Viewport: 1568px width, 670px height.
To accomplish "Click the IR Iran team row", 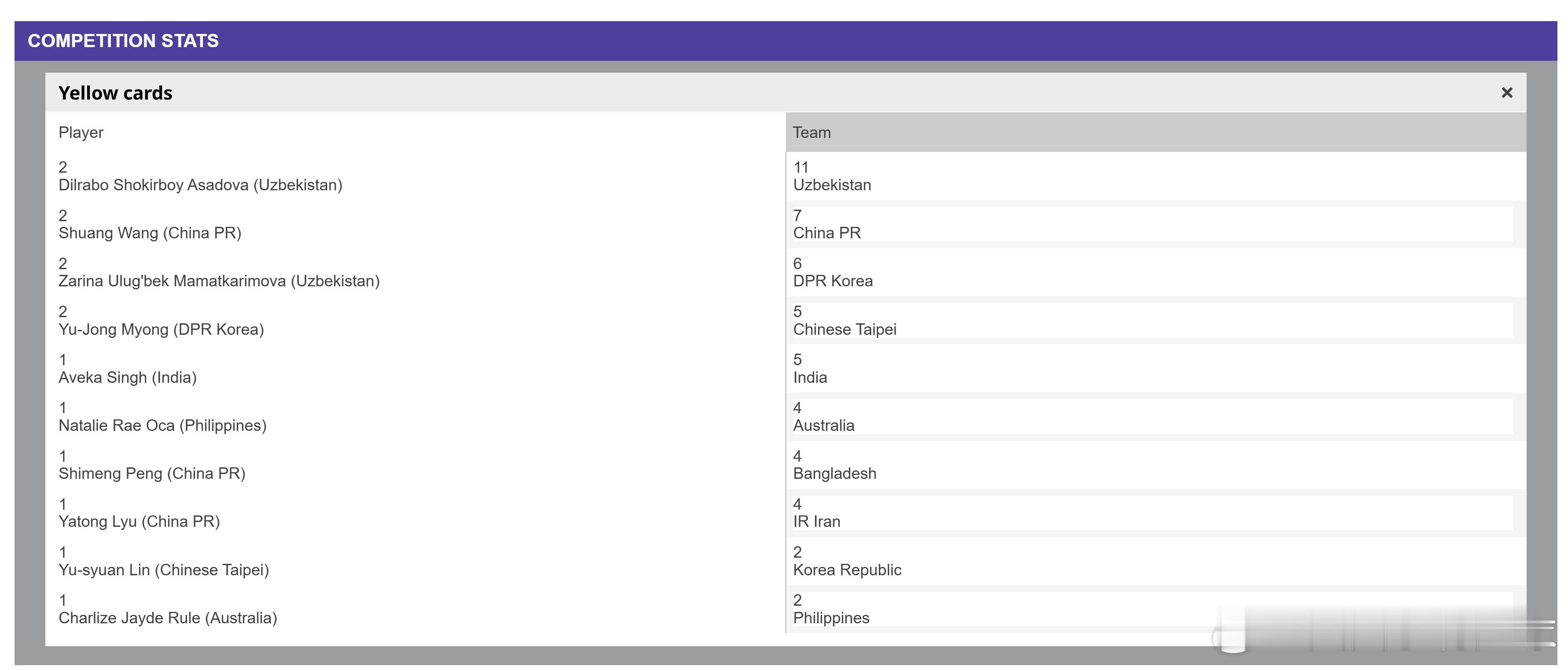I will [816, 522].
